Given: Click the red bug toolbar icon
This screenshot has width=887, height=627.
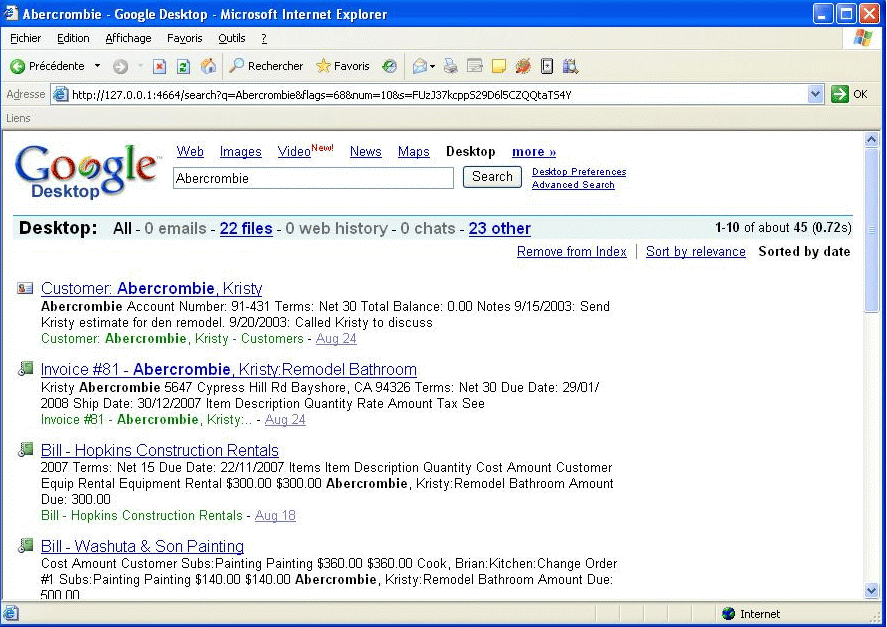Looking at the screenshot, I should [523, 66].
